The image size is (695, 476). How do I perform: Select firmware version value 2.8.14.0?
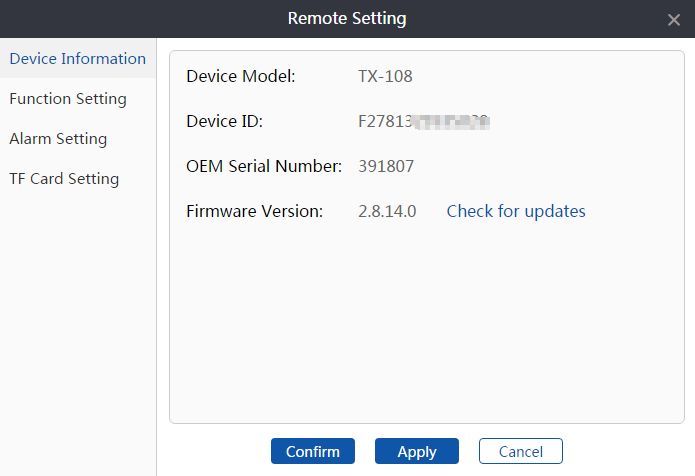coord(387,211)
